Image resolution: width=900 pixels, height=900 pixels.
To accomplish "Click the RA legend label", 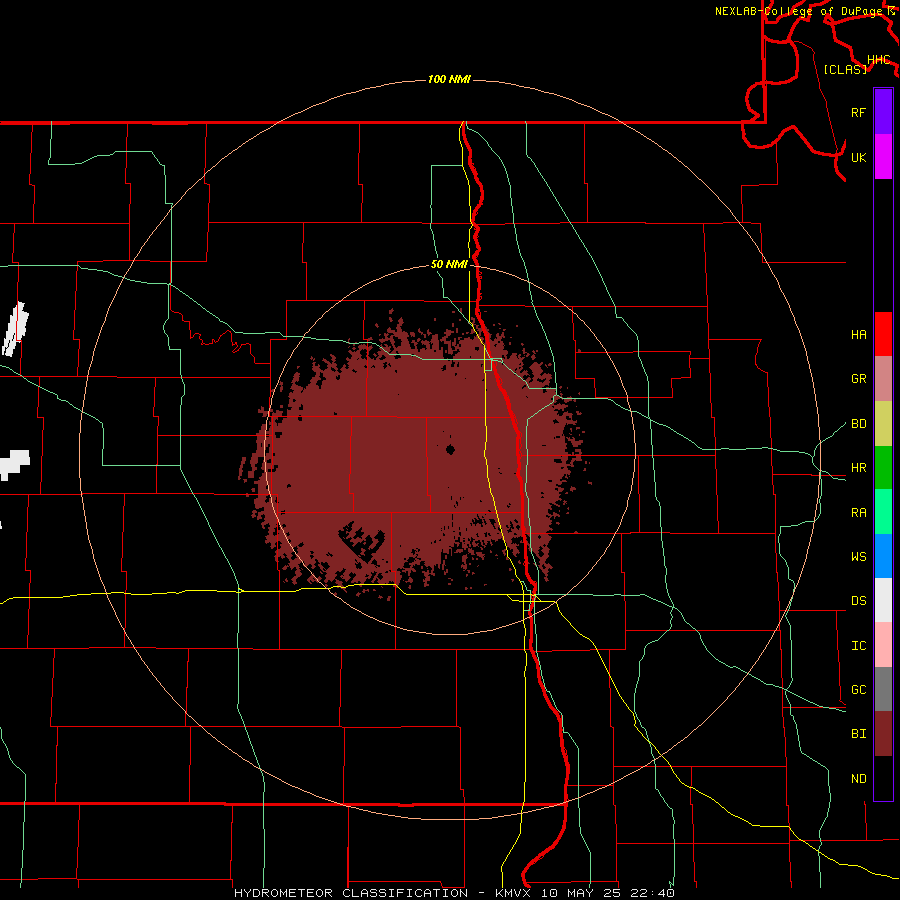I will click(859, 513).
